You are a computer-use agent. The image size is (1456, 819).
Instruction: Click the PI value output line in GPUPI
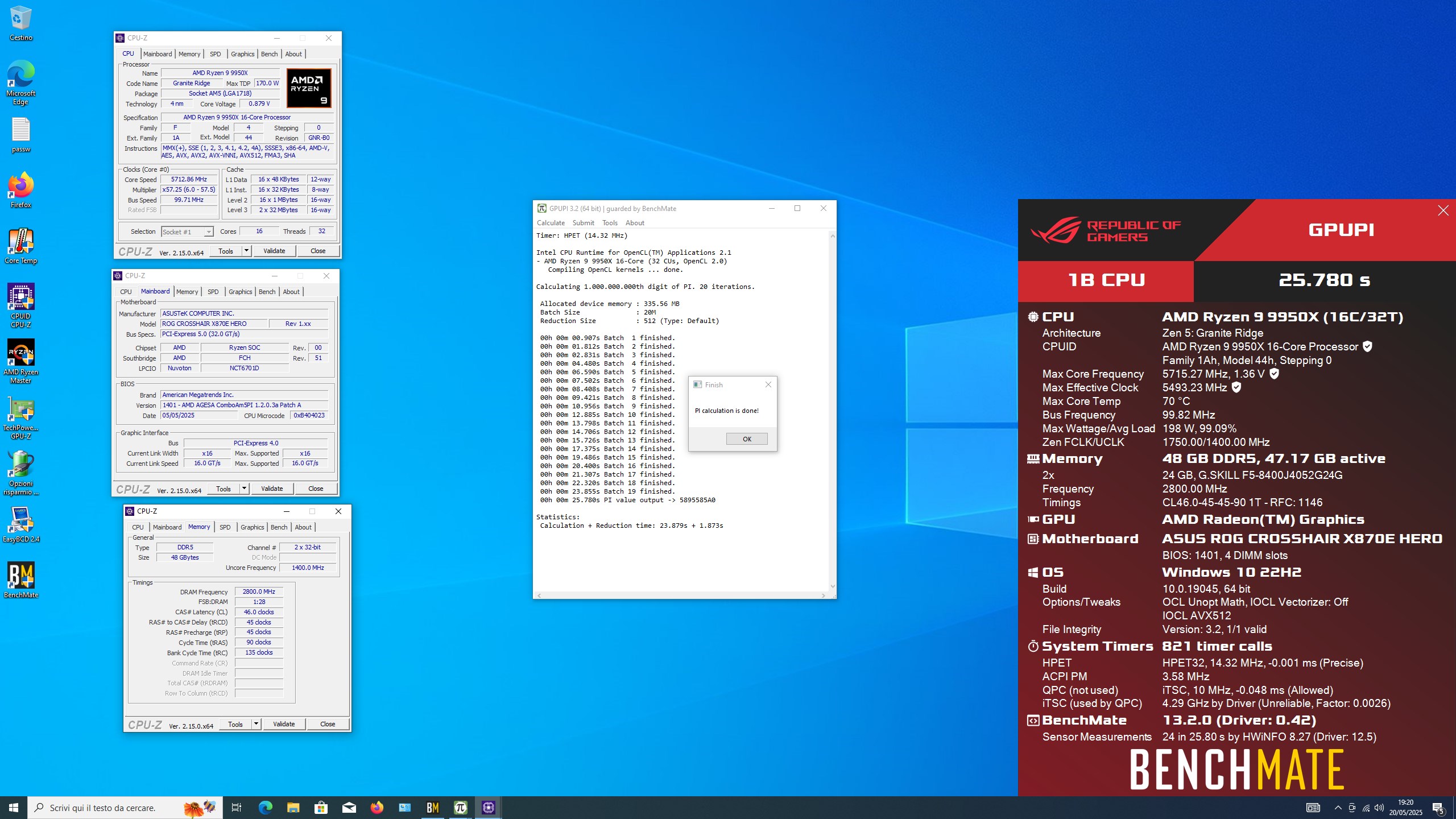(628, 500)
